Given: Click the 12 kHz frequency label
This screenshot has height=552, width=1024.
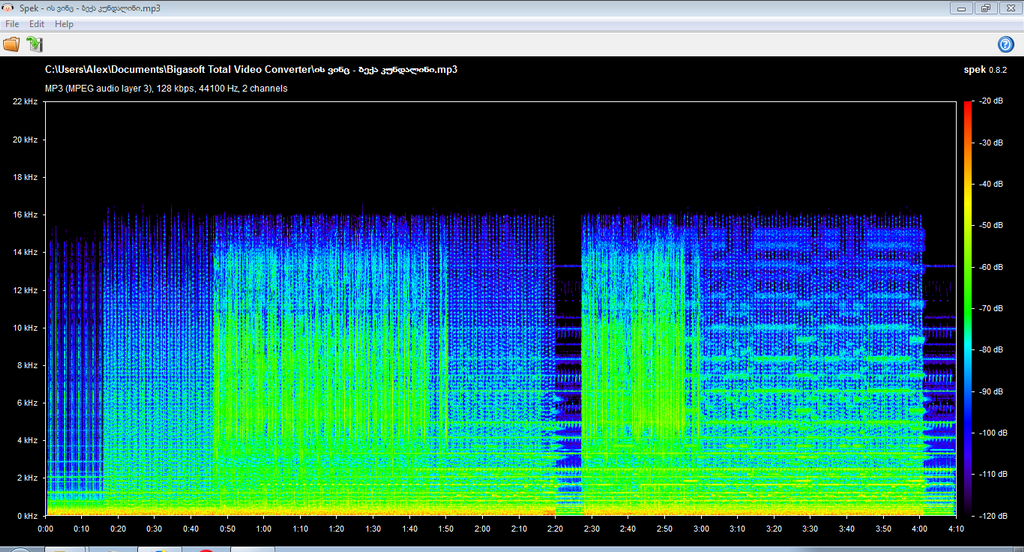Looking at the screenshot, I should [25, 290].
